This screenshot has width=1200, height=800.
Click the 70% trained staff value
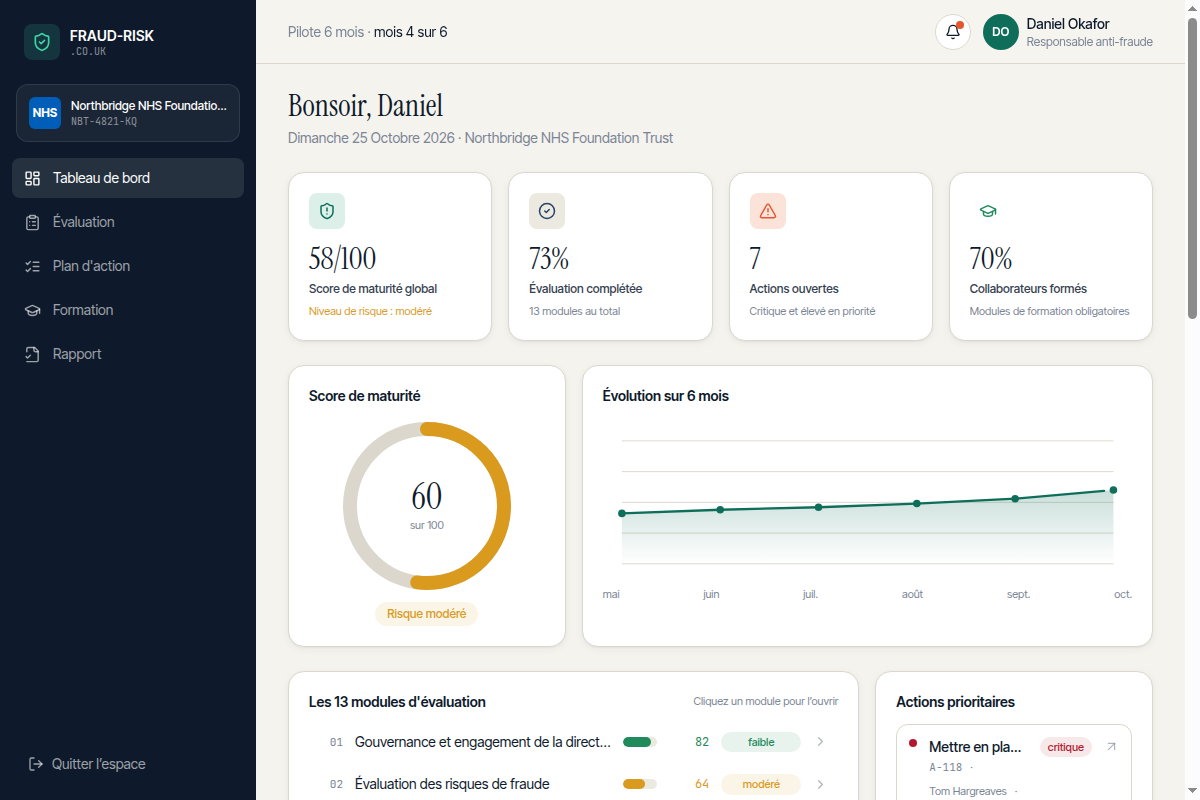point(991,259)
